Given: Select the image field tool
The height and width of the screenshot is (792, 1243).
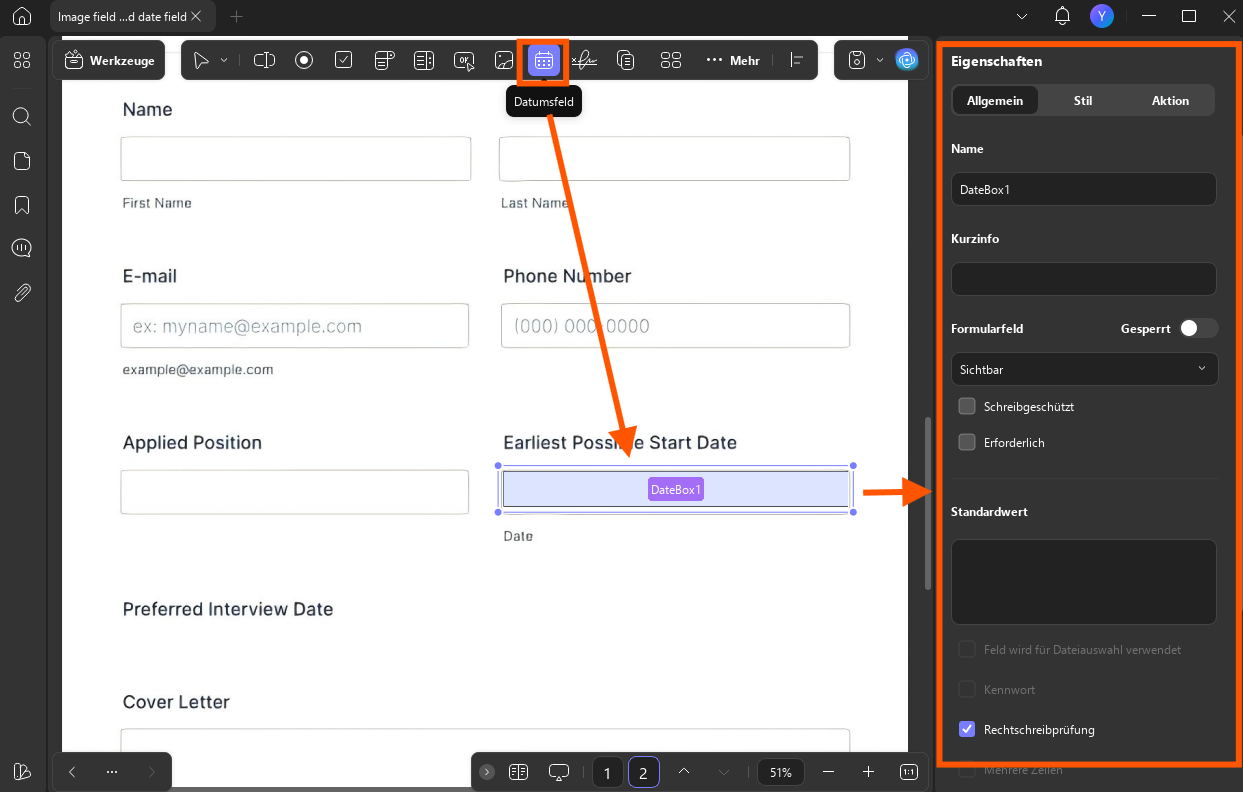Looking at the screenshot, I should pos(504,60).
